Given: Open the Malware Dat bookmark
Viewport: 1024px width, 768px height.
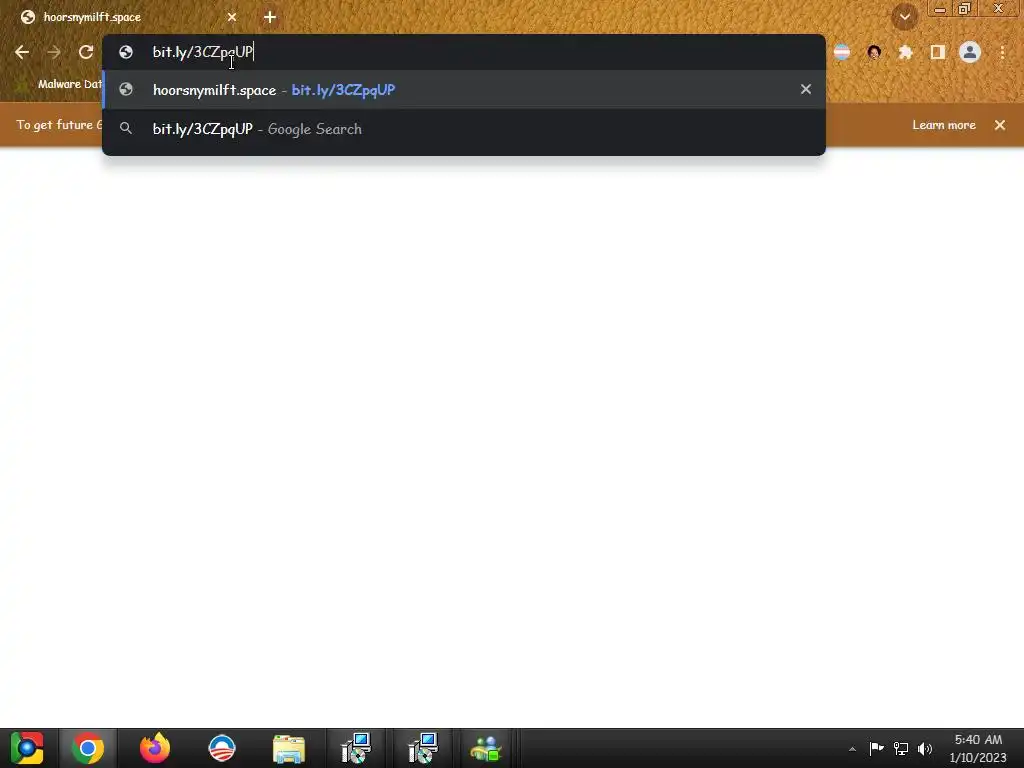Looking at the screenshot, I should click(59, 84).
